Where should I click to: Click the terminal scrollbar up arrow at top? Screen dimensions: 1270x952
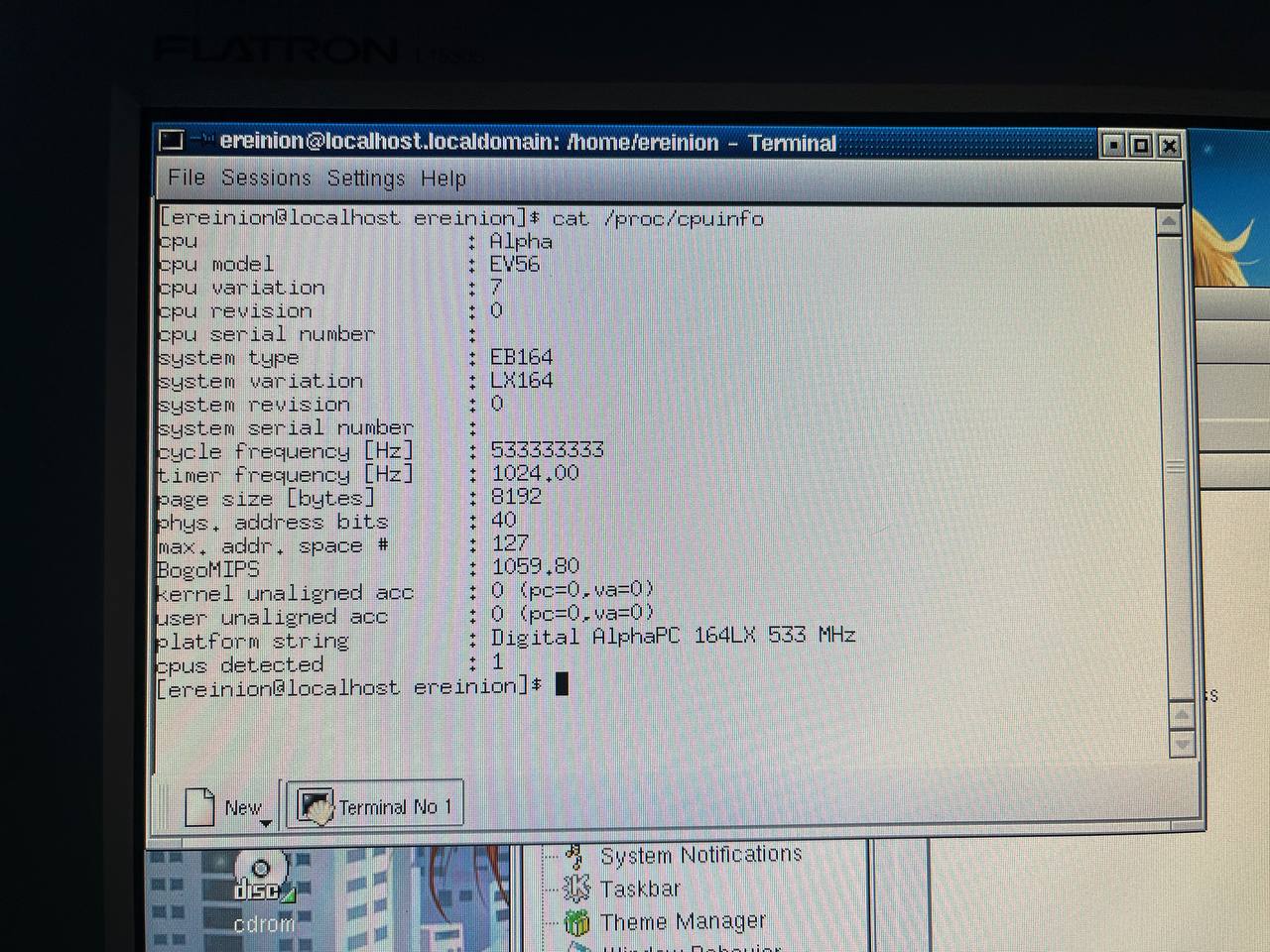pyautogui.click(x=1169, y=222)
